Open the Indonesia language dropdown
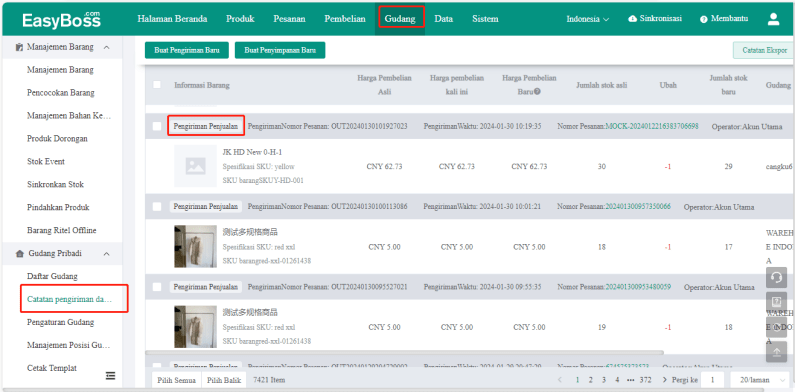This screenshot has width=796, height=392. [588, 19]
